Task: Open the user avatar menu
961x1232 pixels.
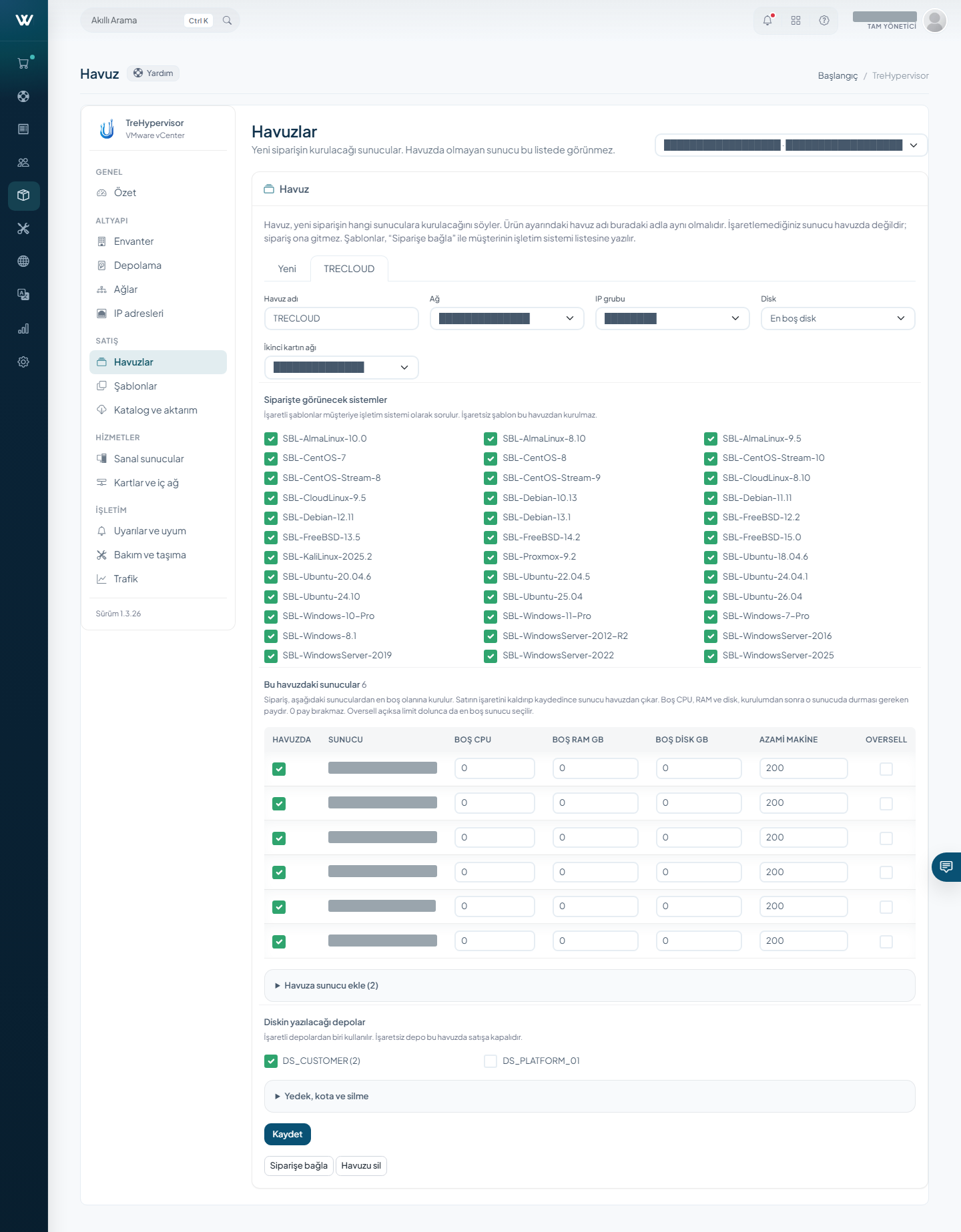Action: (x=935, y=21)
